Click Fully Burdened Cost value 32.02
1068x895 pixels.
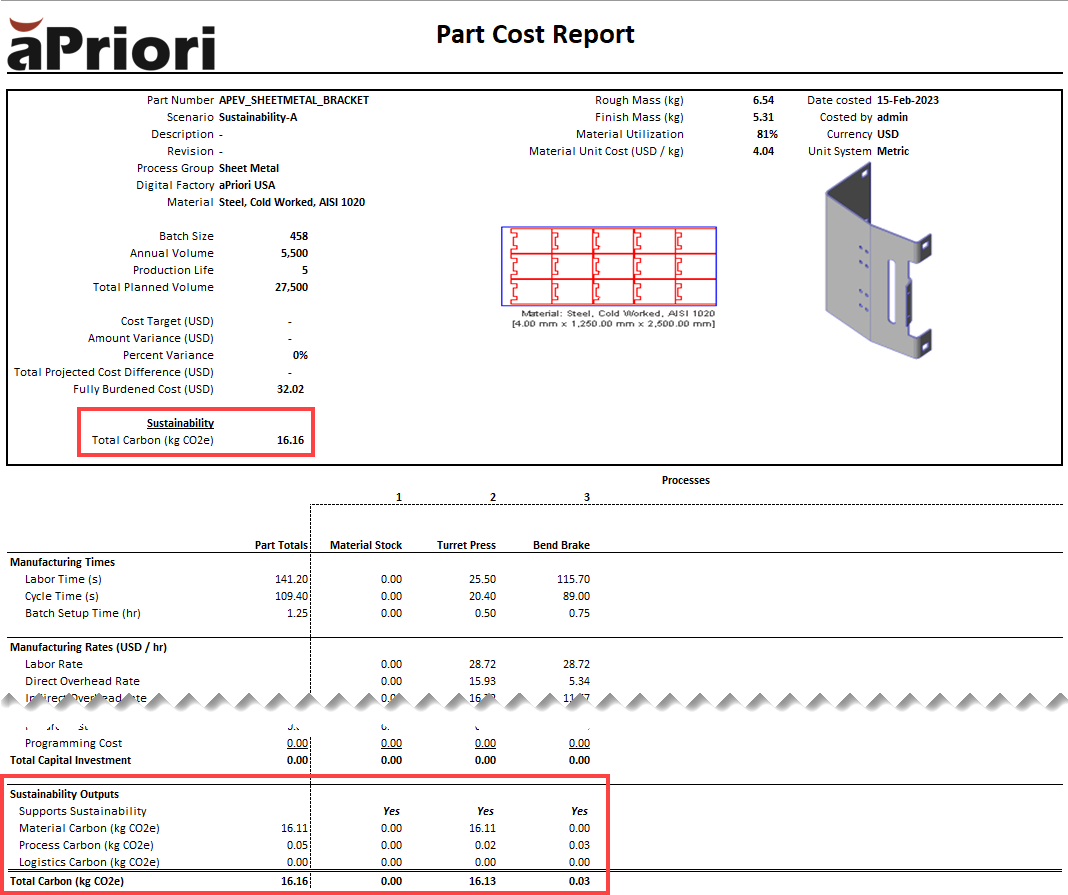290,390
